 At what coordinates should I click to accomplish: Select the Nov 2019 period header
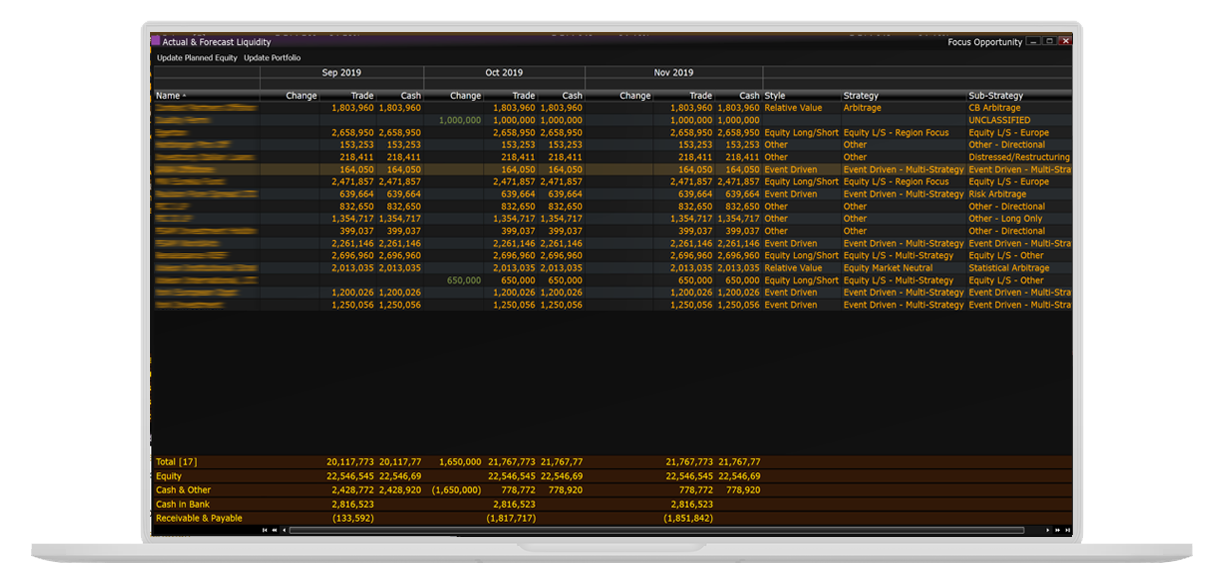(x=673, y=73)
